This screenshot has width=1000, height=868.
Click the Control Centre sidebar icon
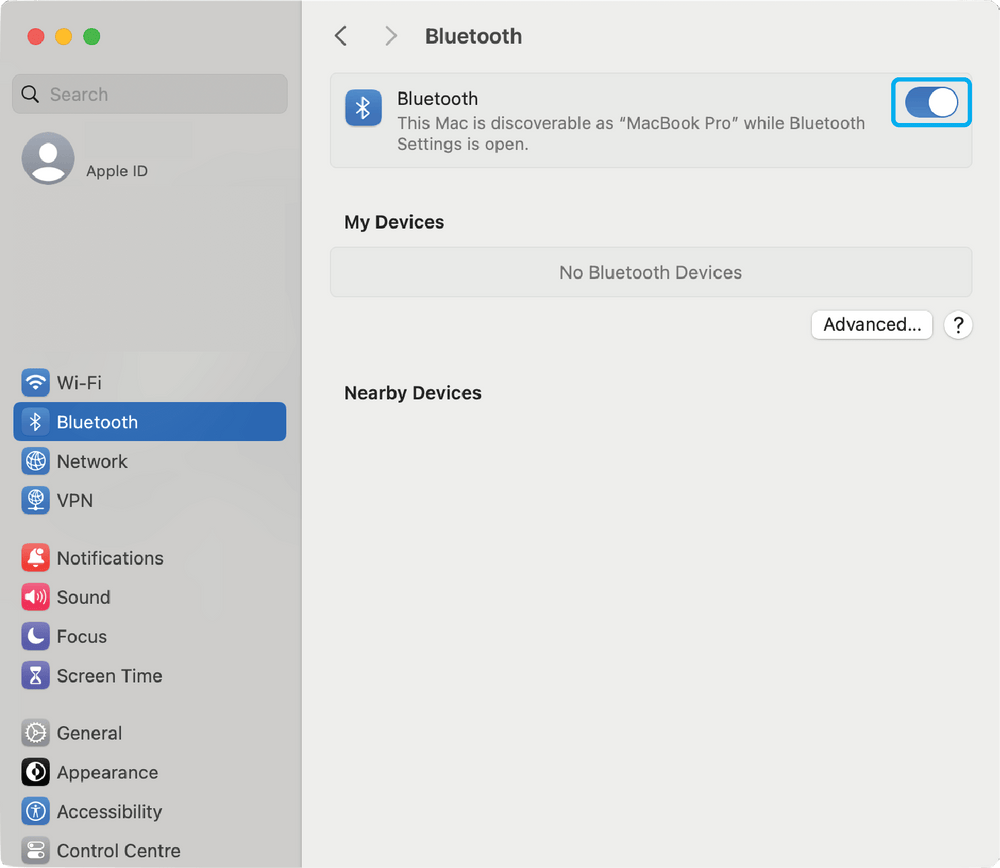(36, 851)
